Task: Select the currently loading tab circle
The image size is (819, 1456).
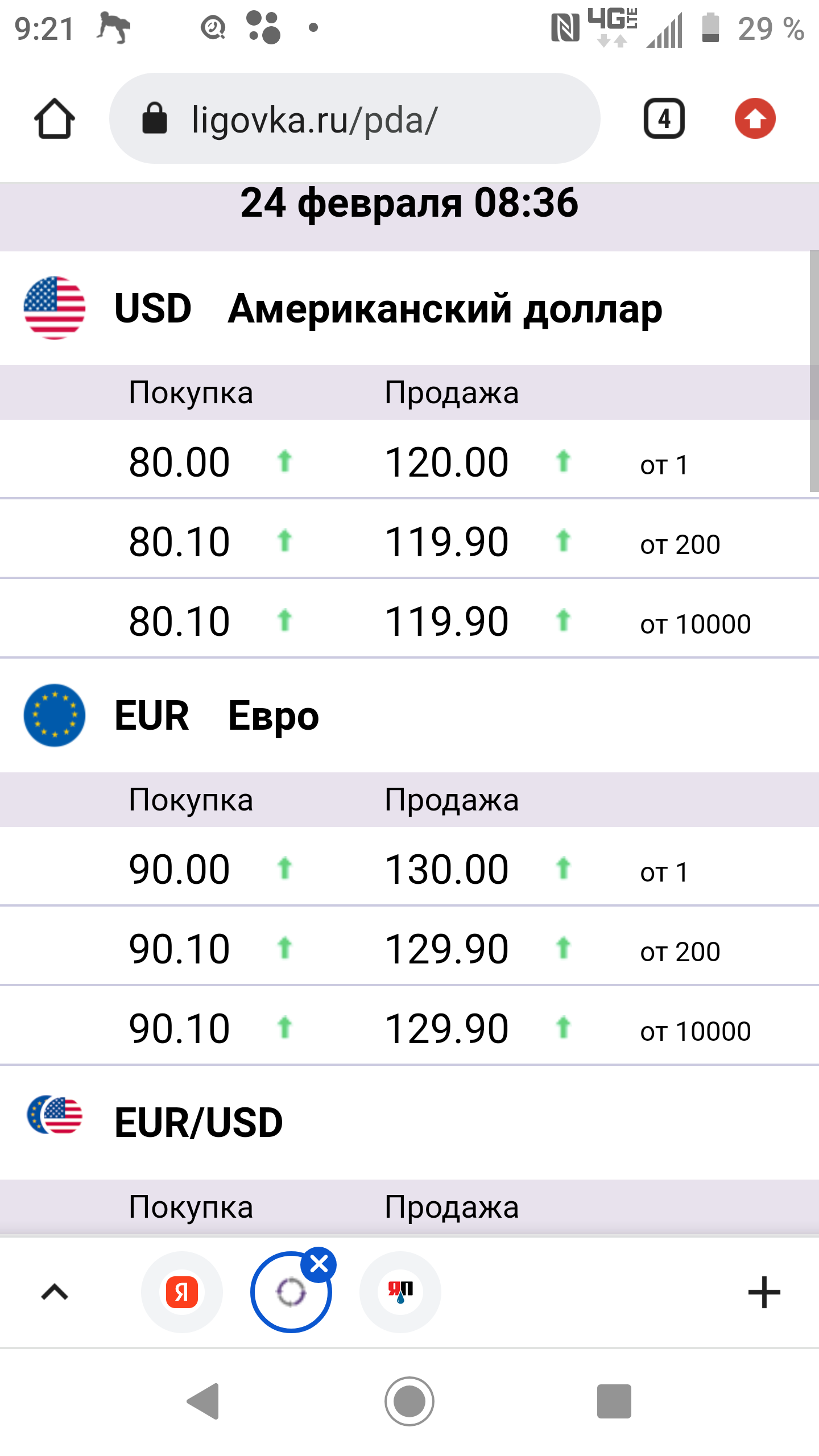Action: (291, 1292)
